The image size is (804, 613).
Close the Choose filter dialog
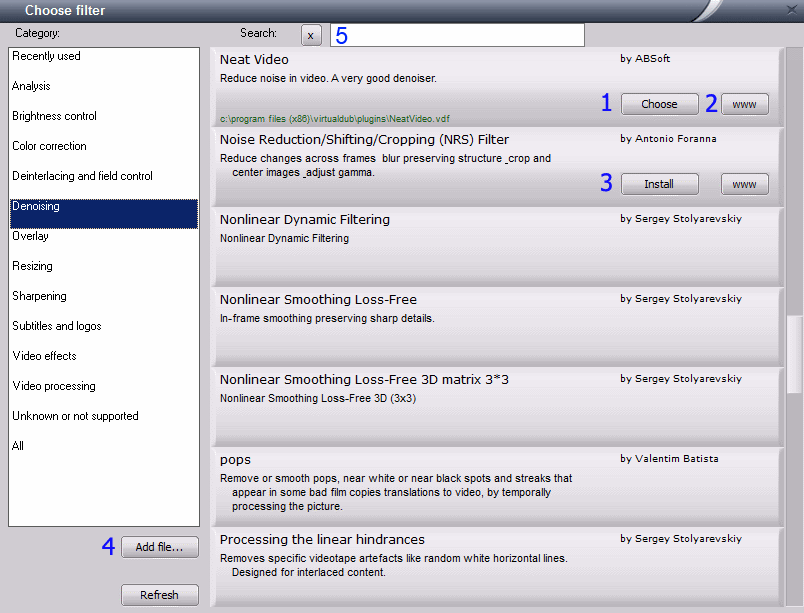(x=792, y=10)
